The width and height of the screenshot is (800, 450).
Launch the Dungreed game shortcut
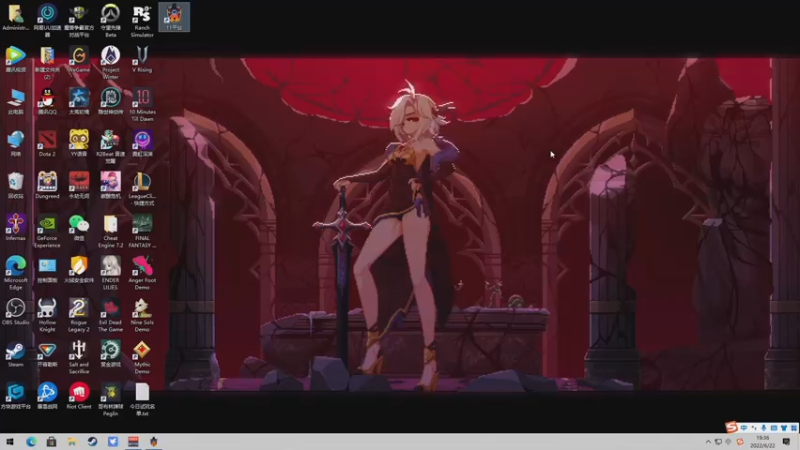47,186
